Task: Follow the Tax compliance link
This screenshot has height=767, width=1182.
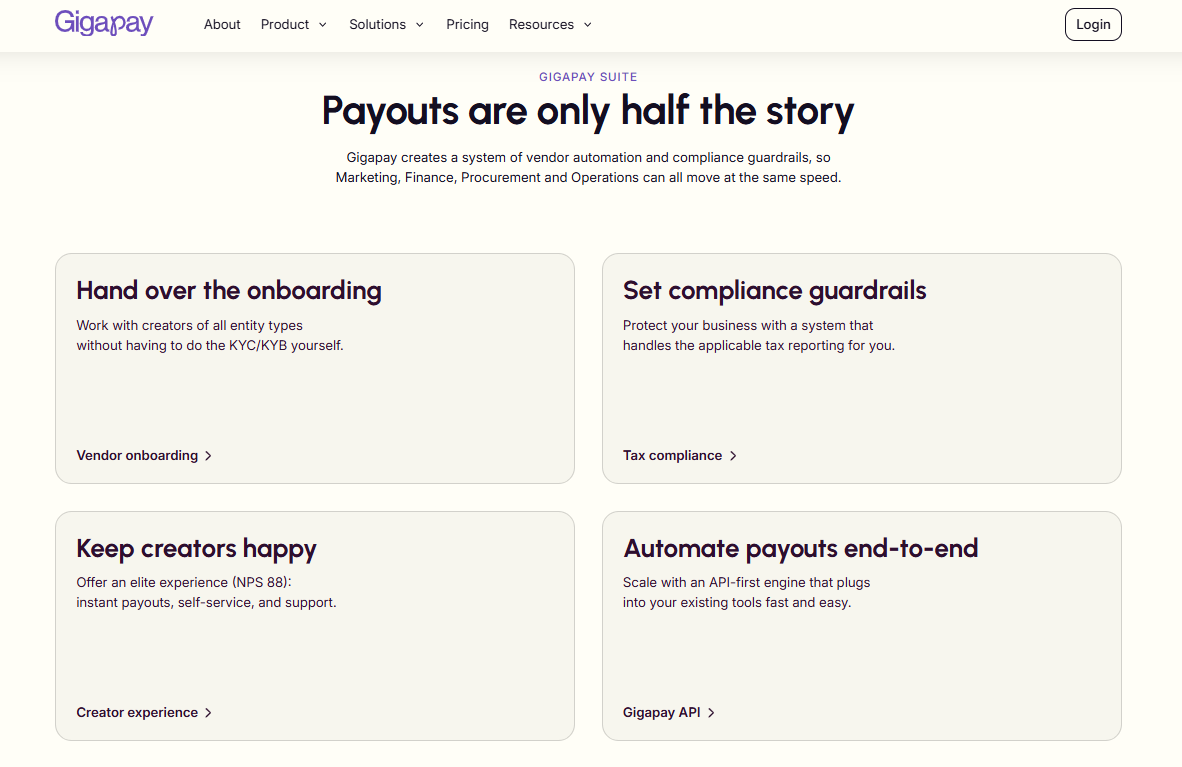Action: coord(672,456)
